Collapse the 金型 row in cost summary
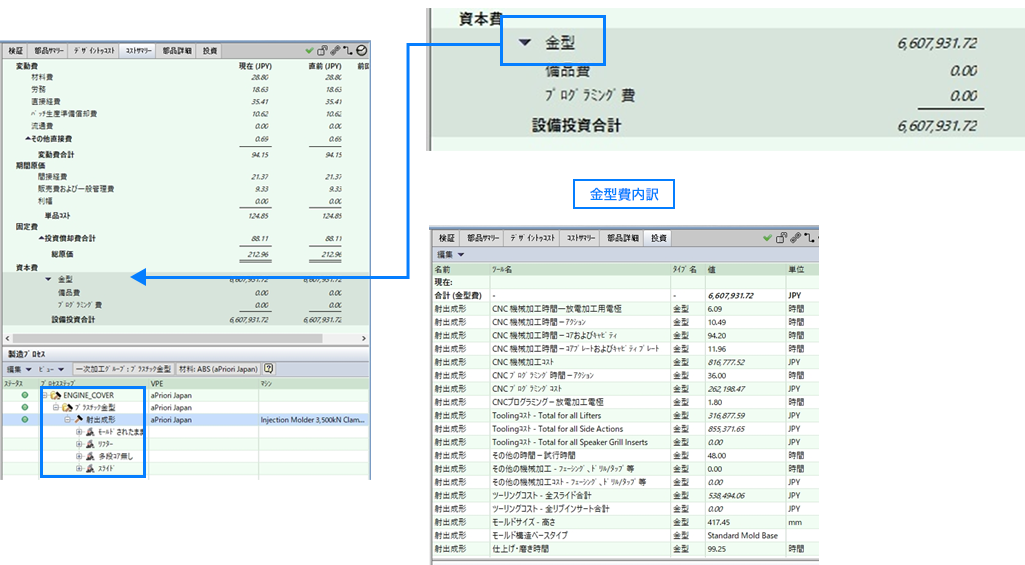 click(x=47, y=279)
